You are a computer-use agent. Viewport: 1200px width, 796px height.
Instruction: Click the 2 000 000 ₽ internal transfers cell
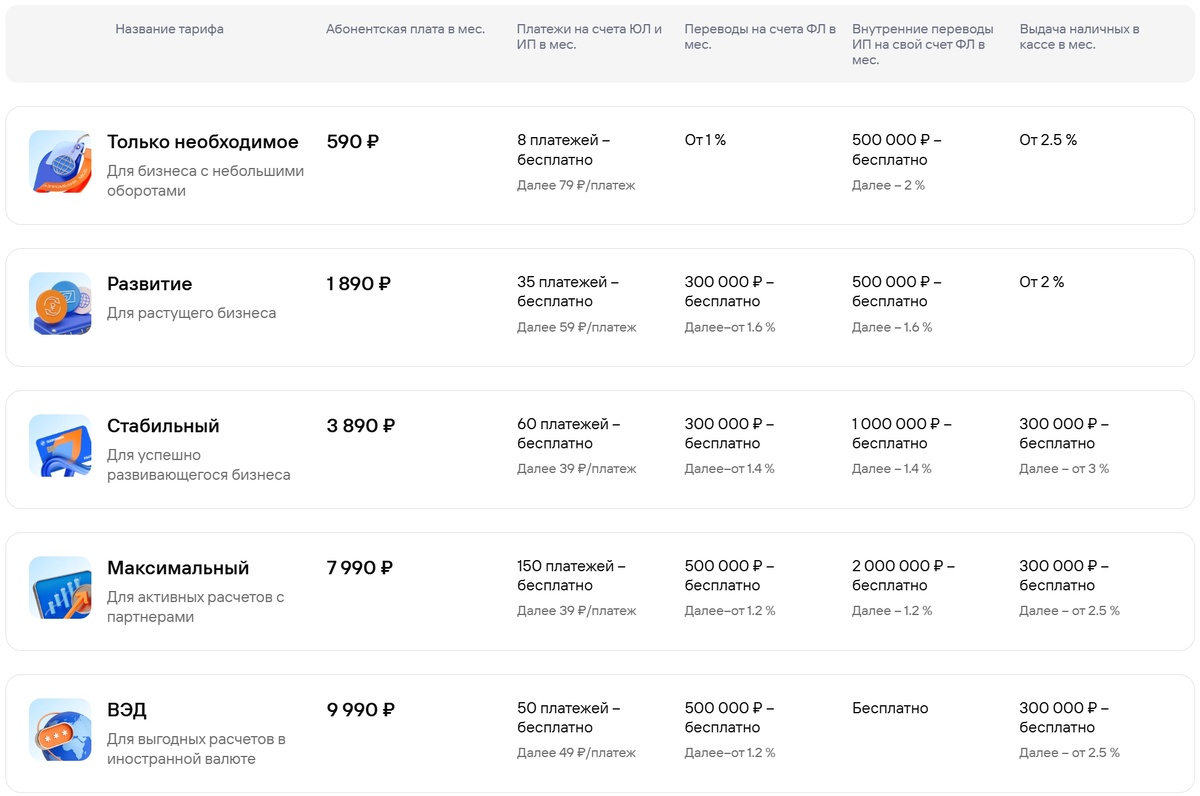click(x=901, y=576)
